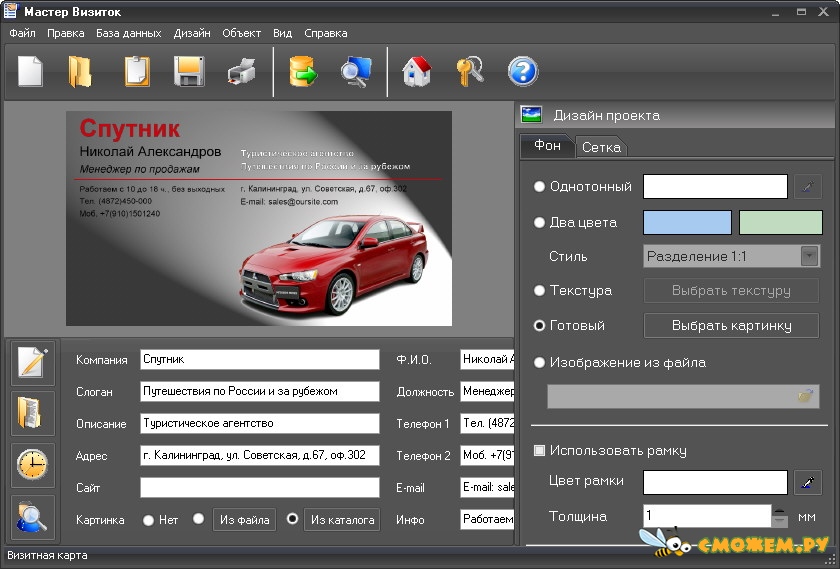Select the Однотонный background radio option
The height and width of the screenshot is (569, 840).
point(539,186)
